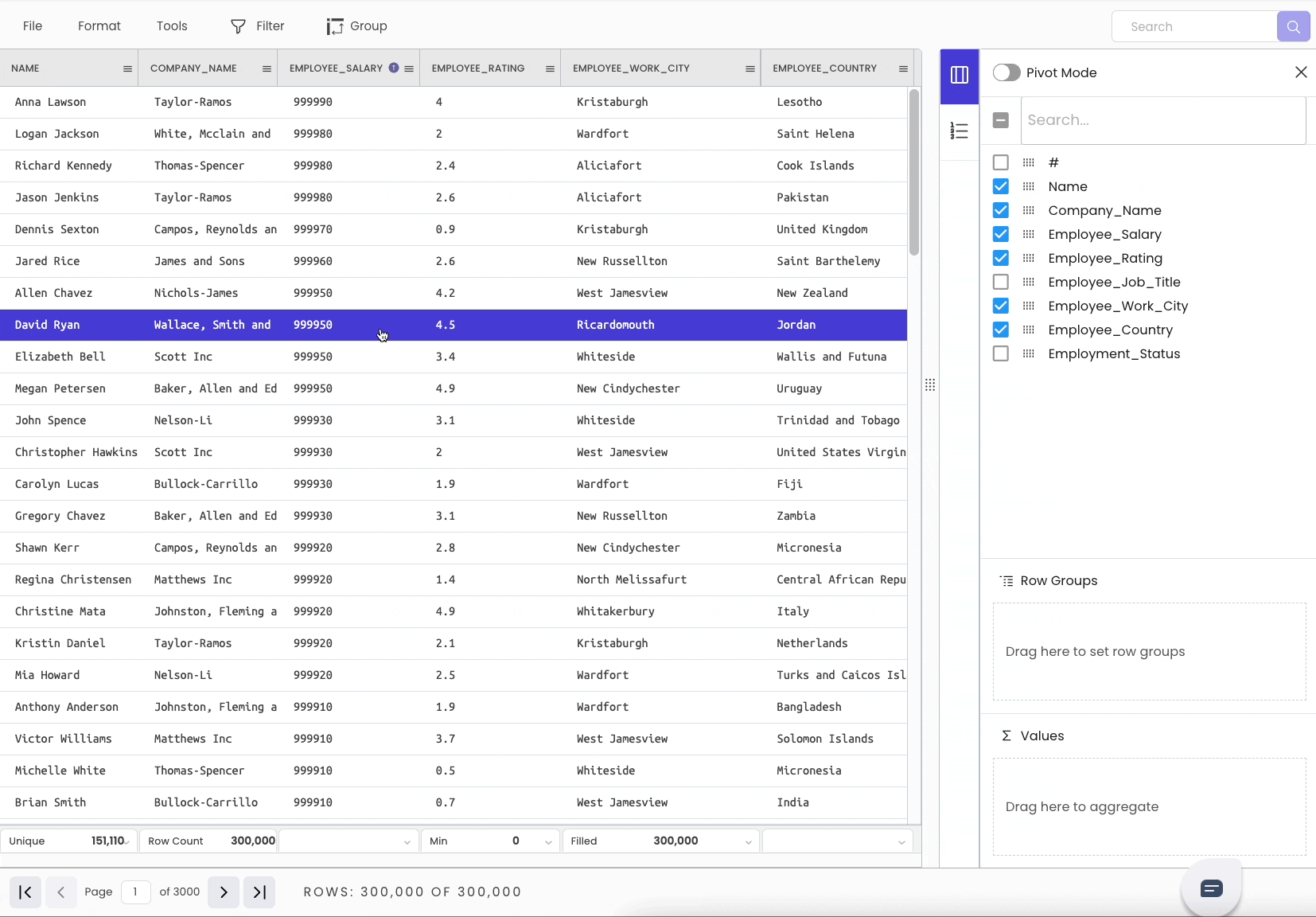Enable the Employee_Job_Title column checkbox

[x=1001, y=282]
